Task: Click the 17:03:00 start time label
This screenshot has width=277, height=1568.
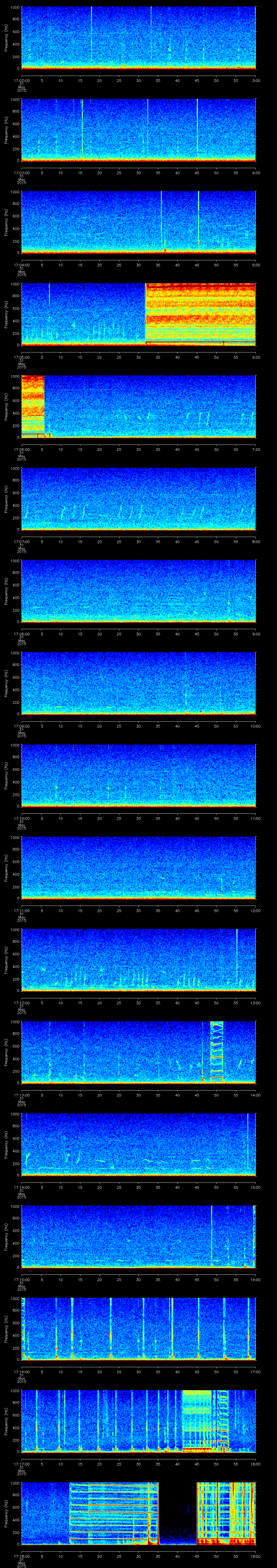Action: 21,173
